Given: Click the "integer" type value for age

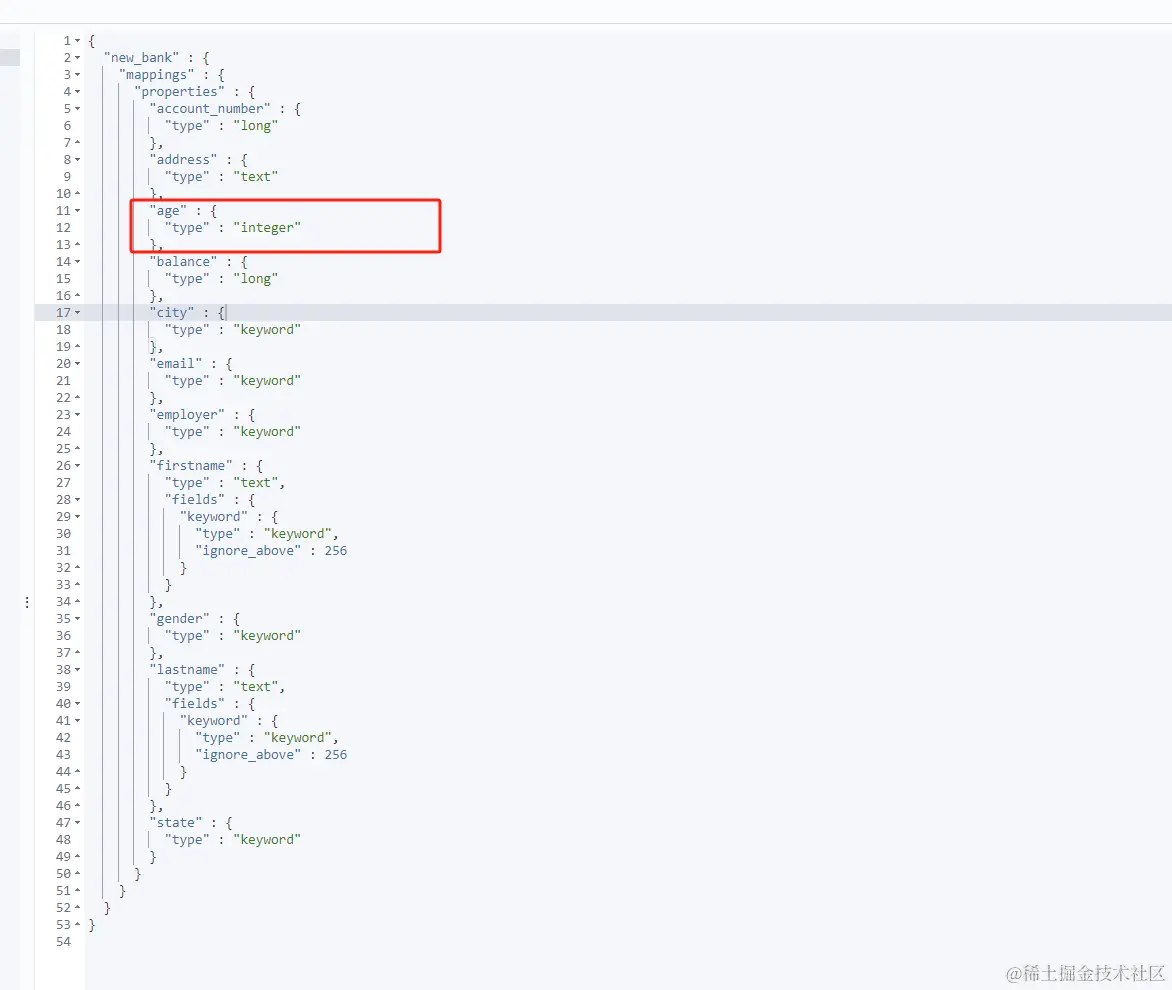Looking at the screenshot, I should pyautogui.click(x=267, y=228).
